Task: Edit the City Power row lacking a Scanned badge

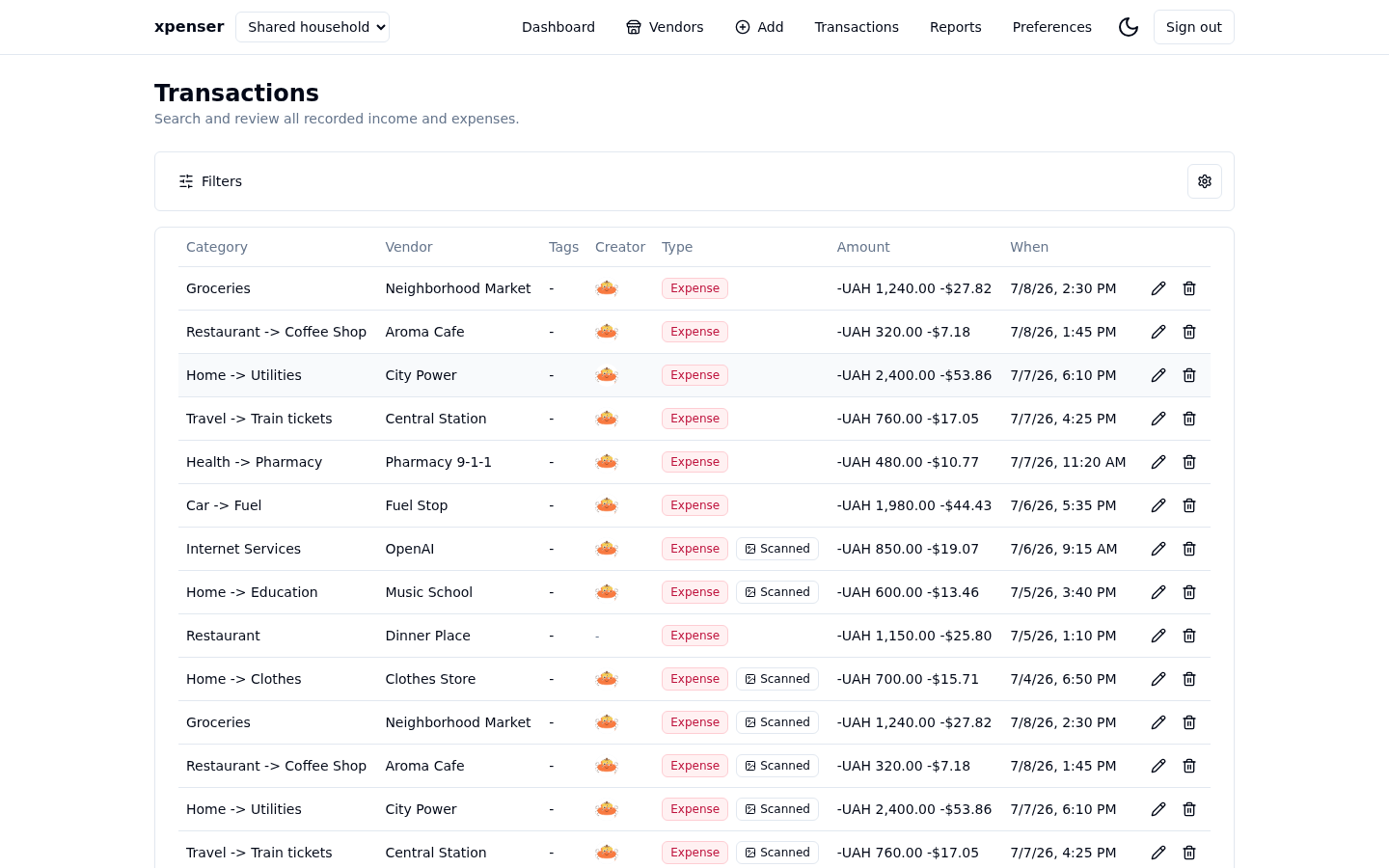Action: 1158,375
